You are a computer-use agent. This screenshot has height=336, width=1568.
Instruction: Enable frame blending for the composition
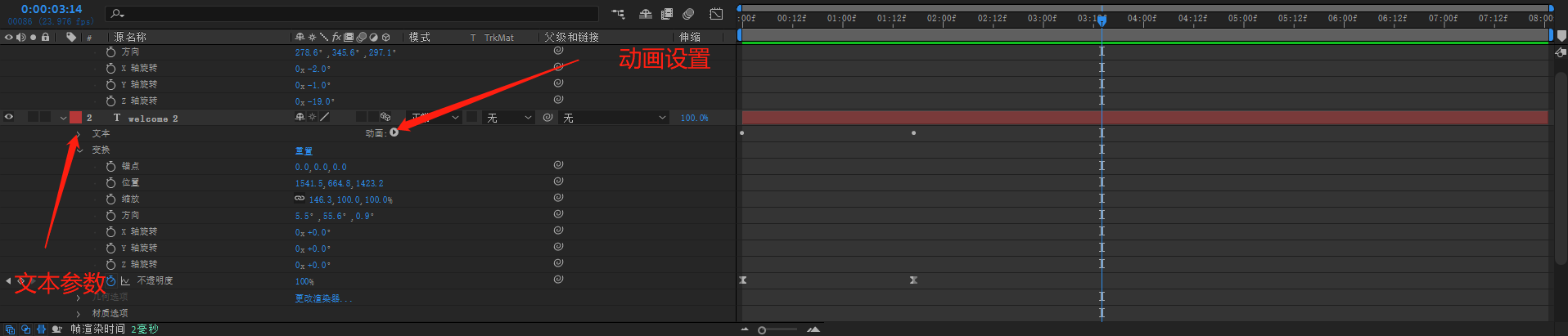[667, 14]
